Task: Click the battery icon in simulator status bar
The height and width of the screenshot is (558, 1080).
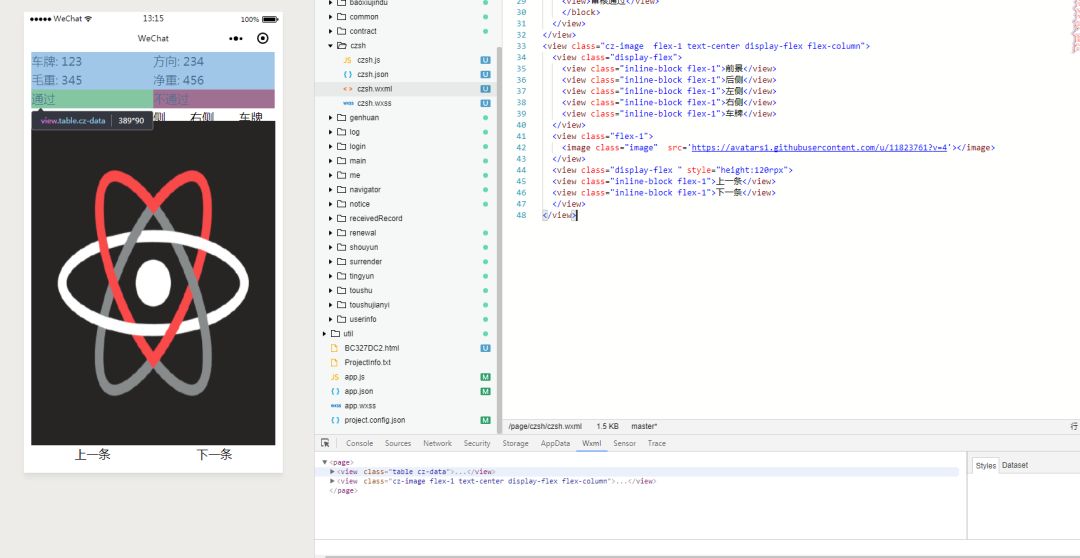Action: (x=270, y=19)
